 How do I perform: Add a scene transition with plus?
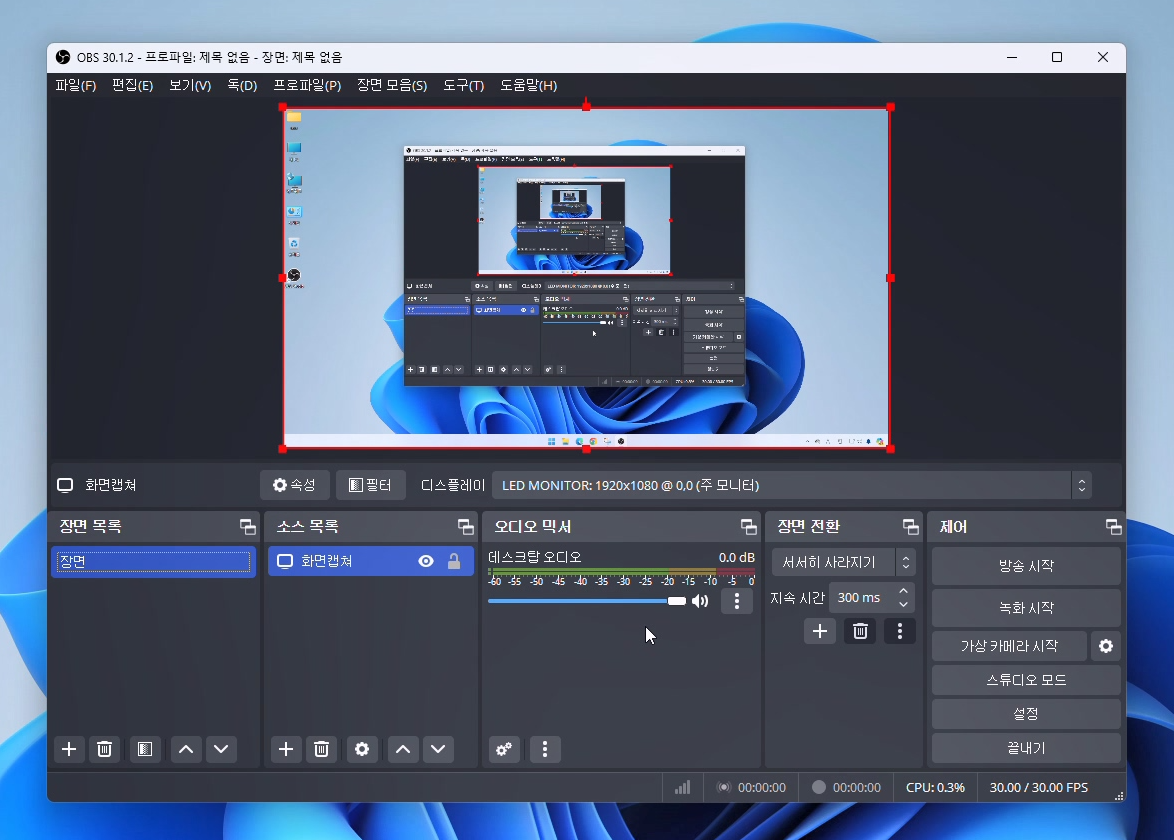820,631
